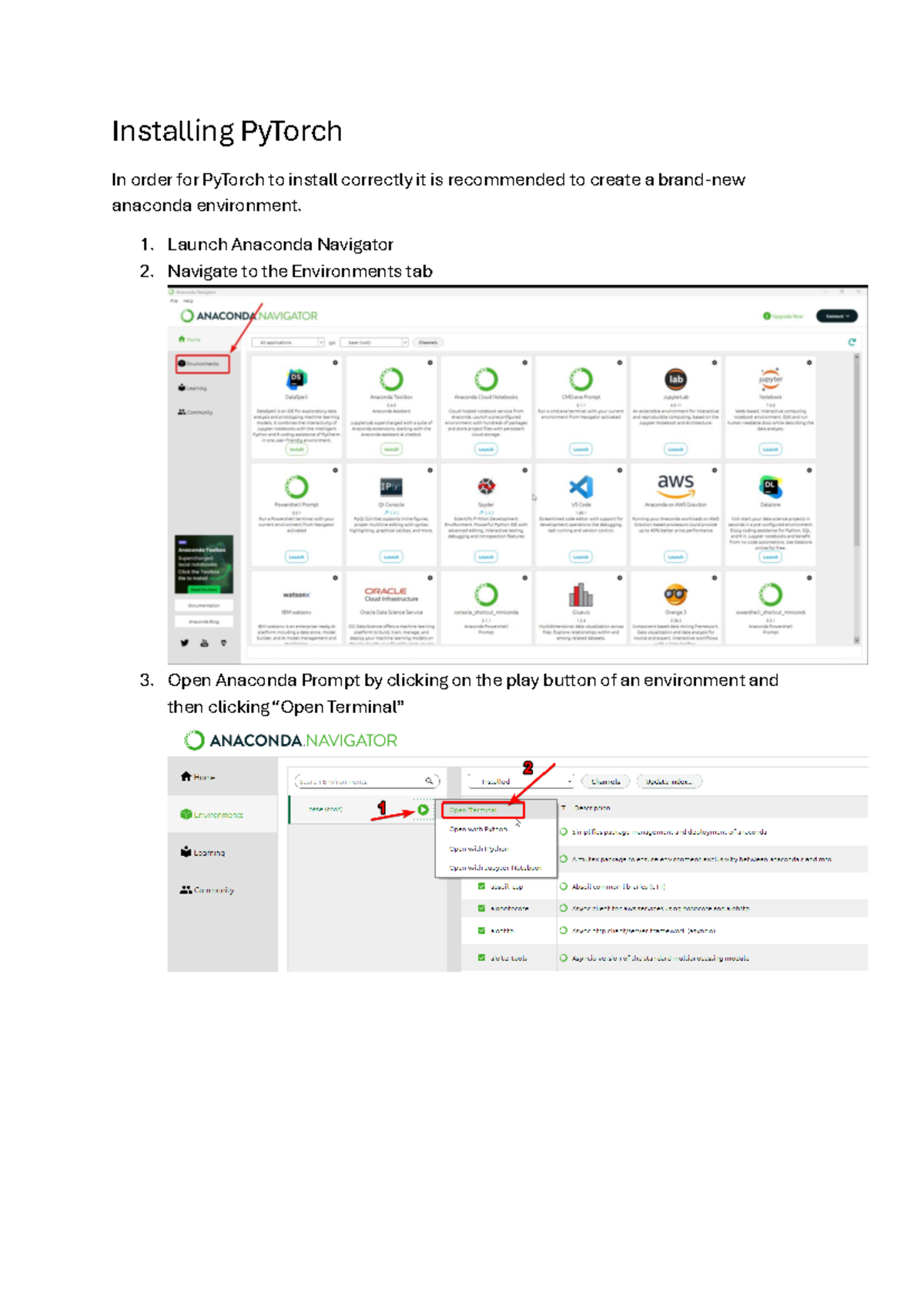Image resolution: width=924 pixels, height=1306 pixels.
Task: Click the search magnifier in Search Environments box
Action: pos(429,781)
